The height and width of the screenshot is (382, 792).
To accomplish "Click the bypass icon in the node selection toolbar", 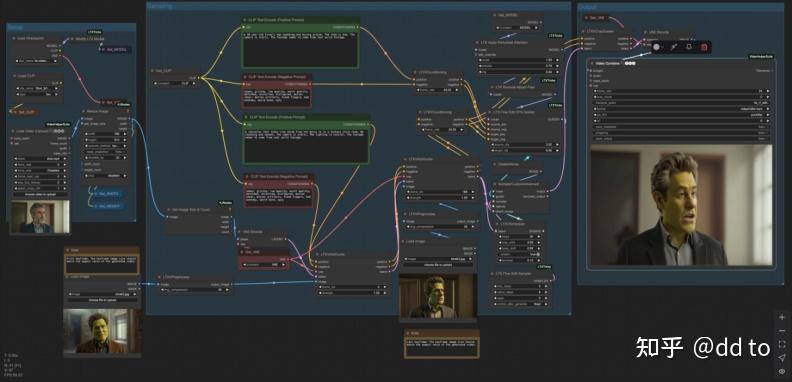I will coord(688,47).
